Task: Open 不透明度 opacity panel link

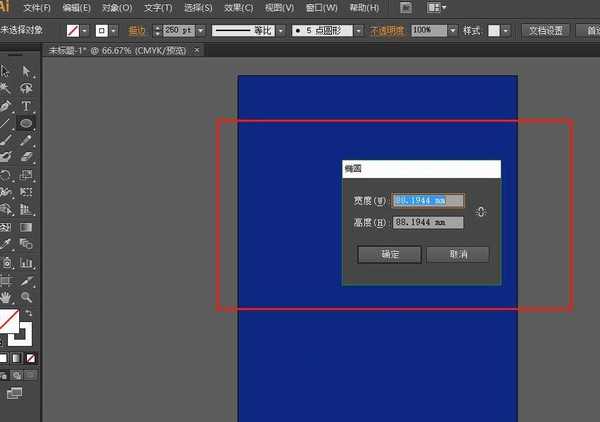Action: pyautogui.click(x=386, y=31)
